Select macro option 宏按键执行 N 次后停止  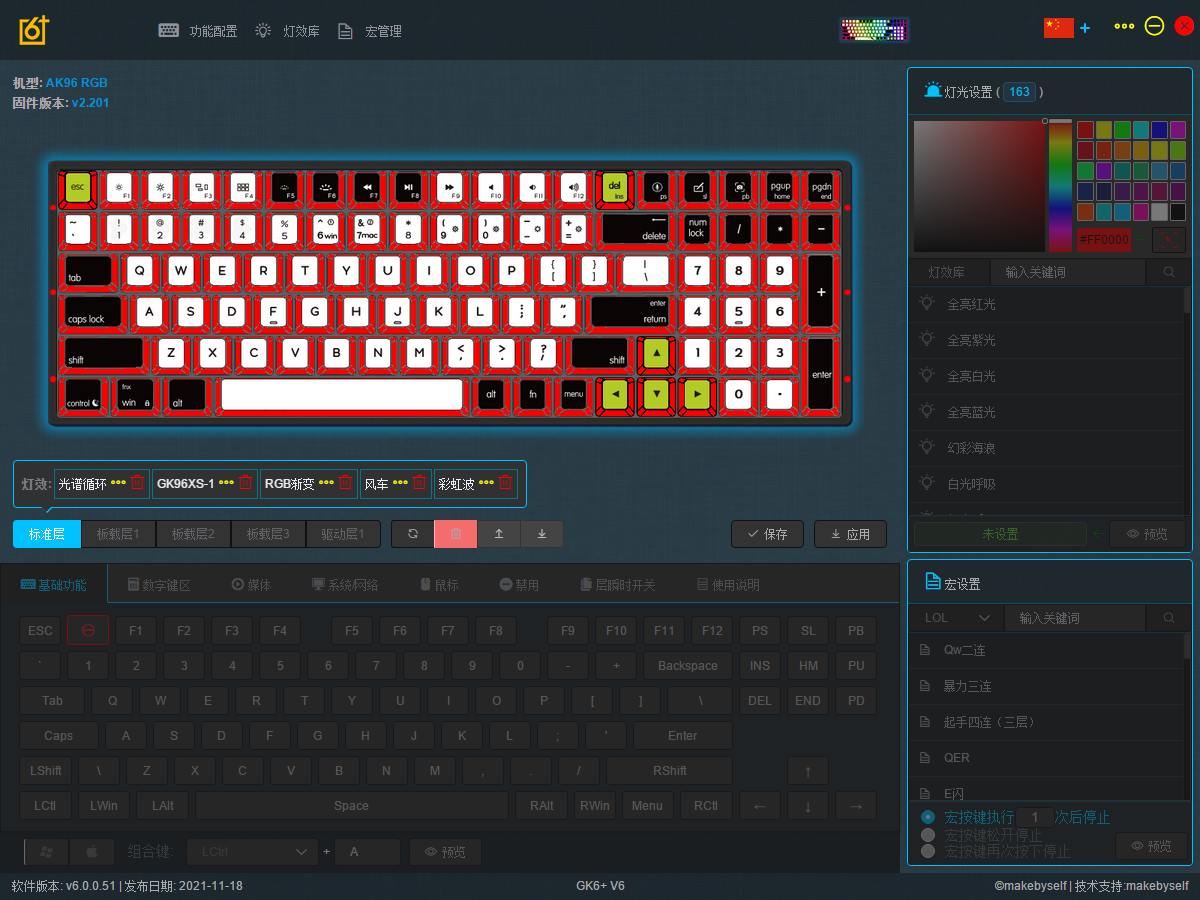928,817
